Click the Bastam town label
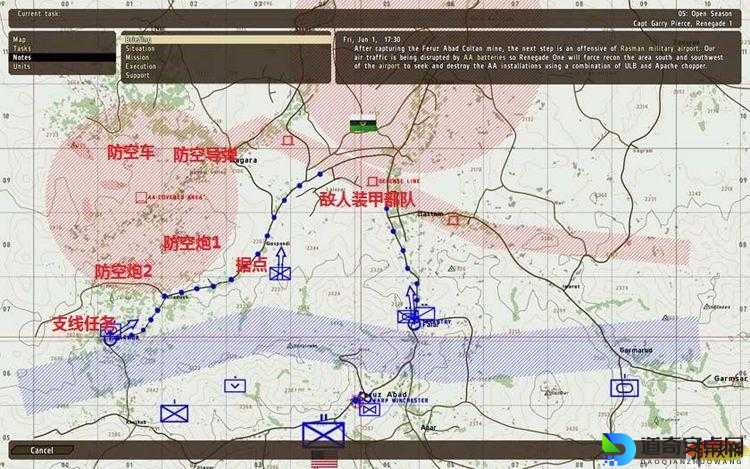The height and width of the screenshot is (469, 750). pyautogui.click(x=430, y=214)
